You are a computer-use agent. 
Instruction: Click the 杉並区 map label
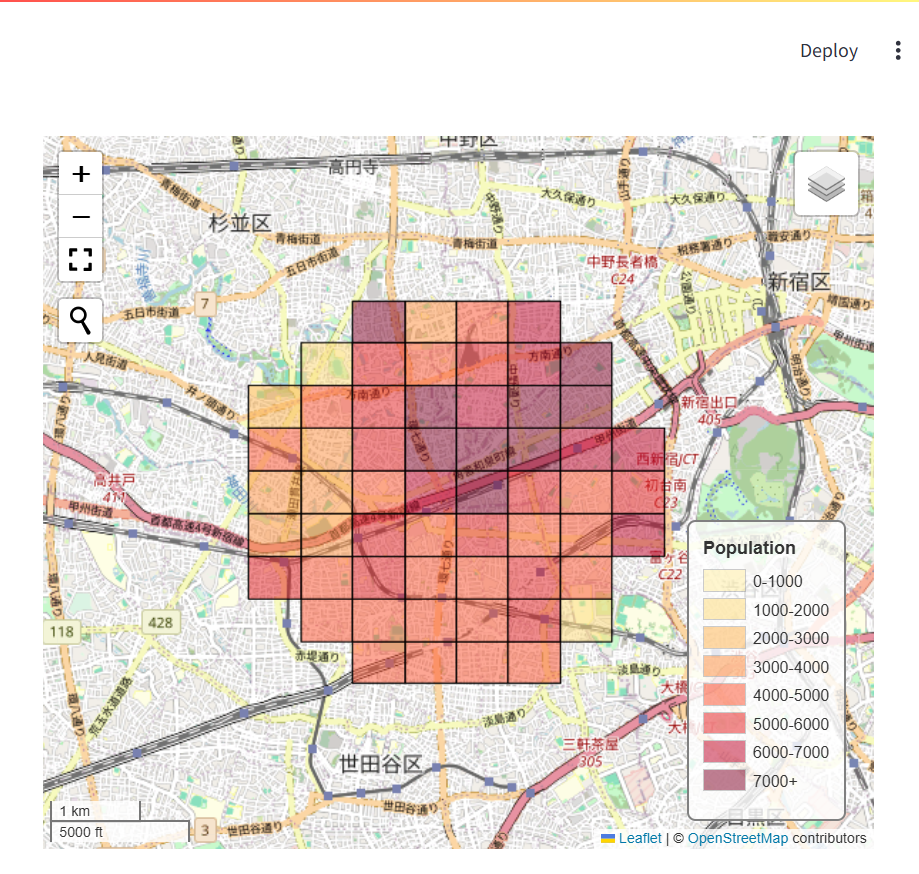(240, 223)
